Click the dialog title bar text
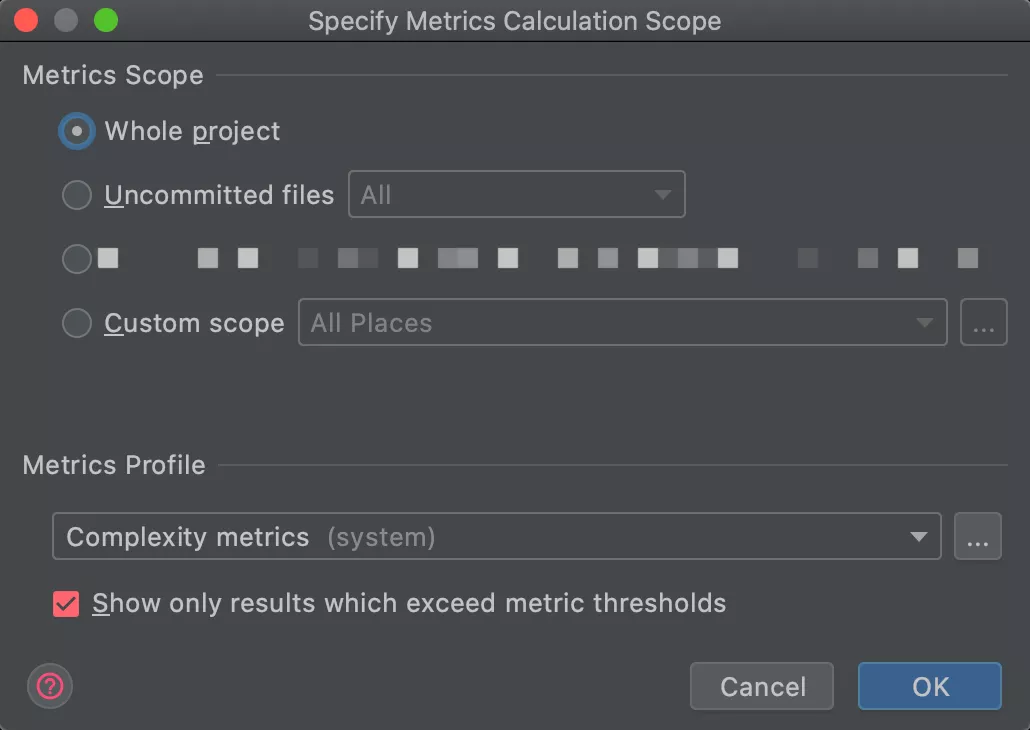Image resolution: width=1030 pixels, height=730 pixels. [x=514, y=21]
